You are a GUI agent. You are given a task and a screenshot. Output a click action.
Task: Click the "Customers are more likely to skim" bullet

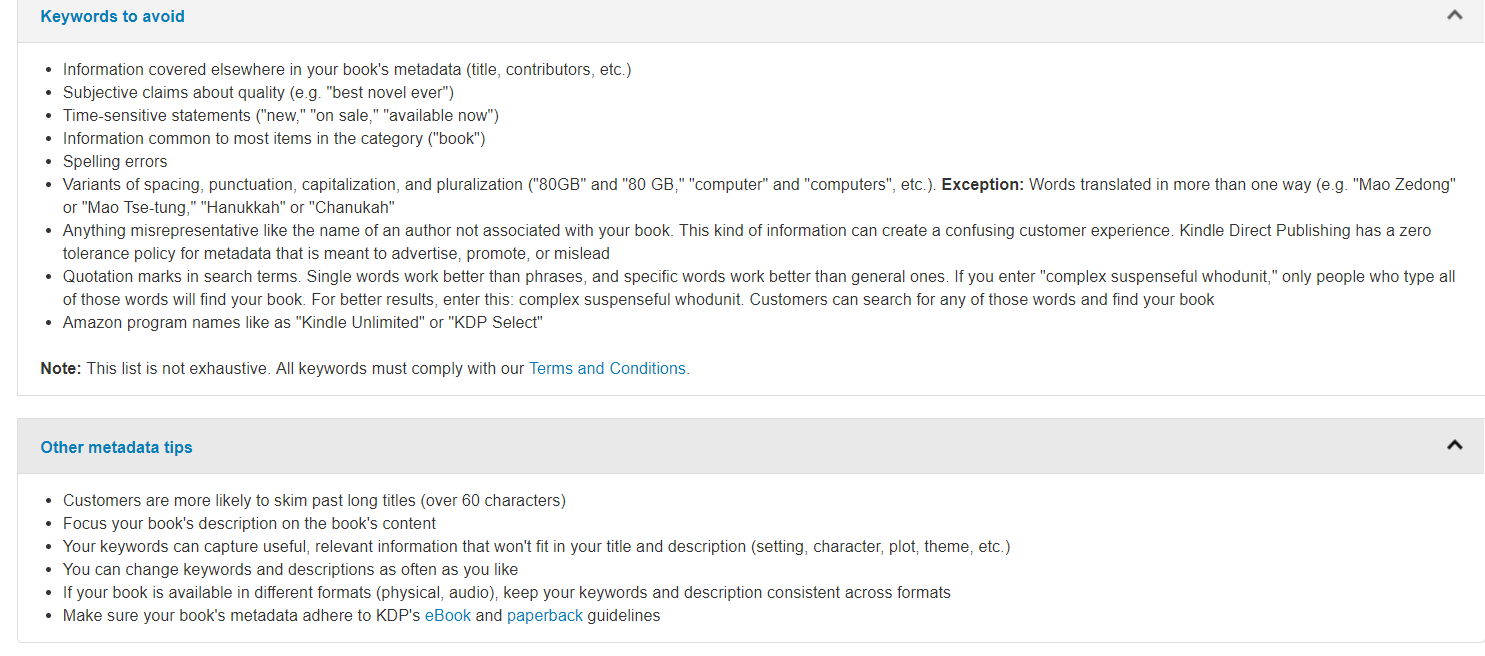tap(314, 501)
